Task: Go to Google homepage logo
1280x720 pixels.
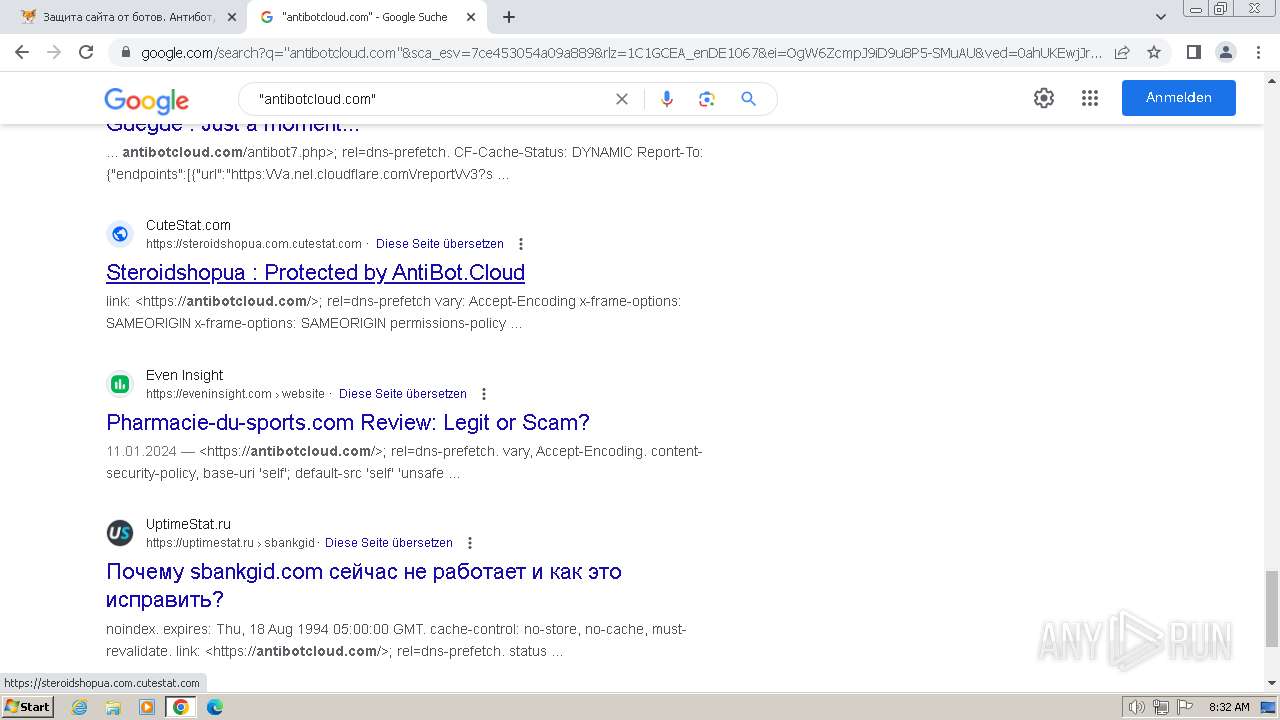Action: point(147,100)
